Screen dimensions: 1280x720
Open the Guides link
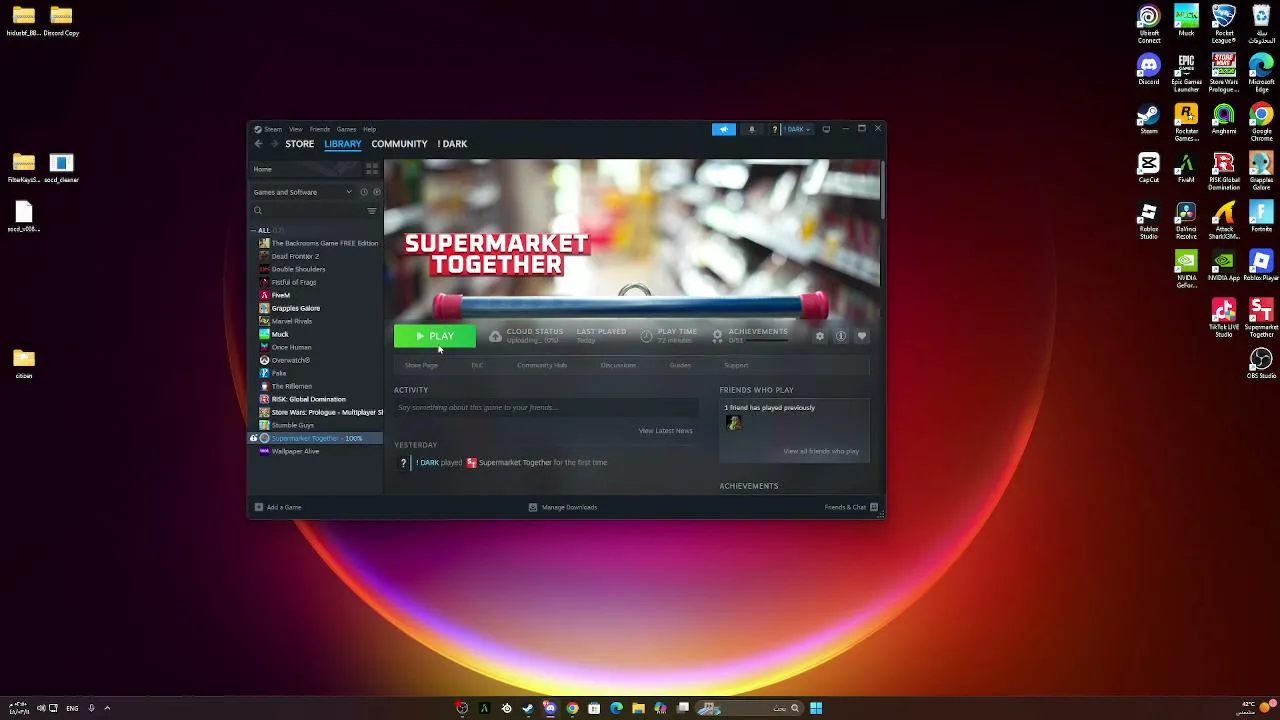click(680, 365)
